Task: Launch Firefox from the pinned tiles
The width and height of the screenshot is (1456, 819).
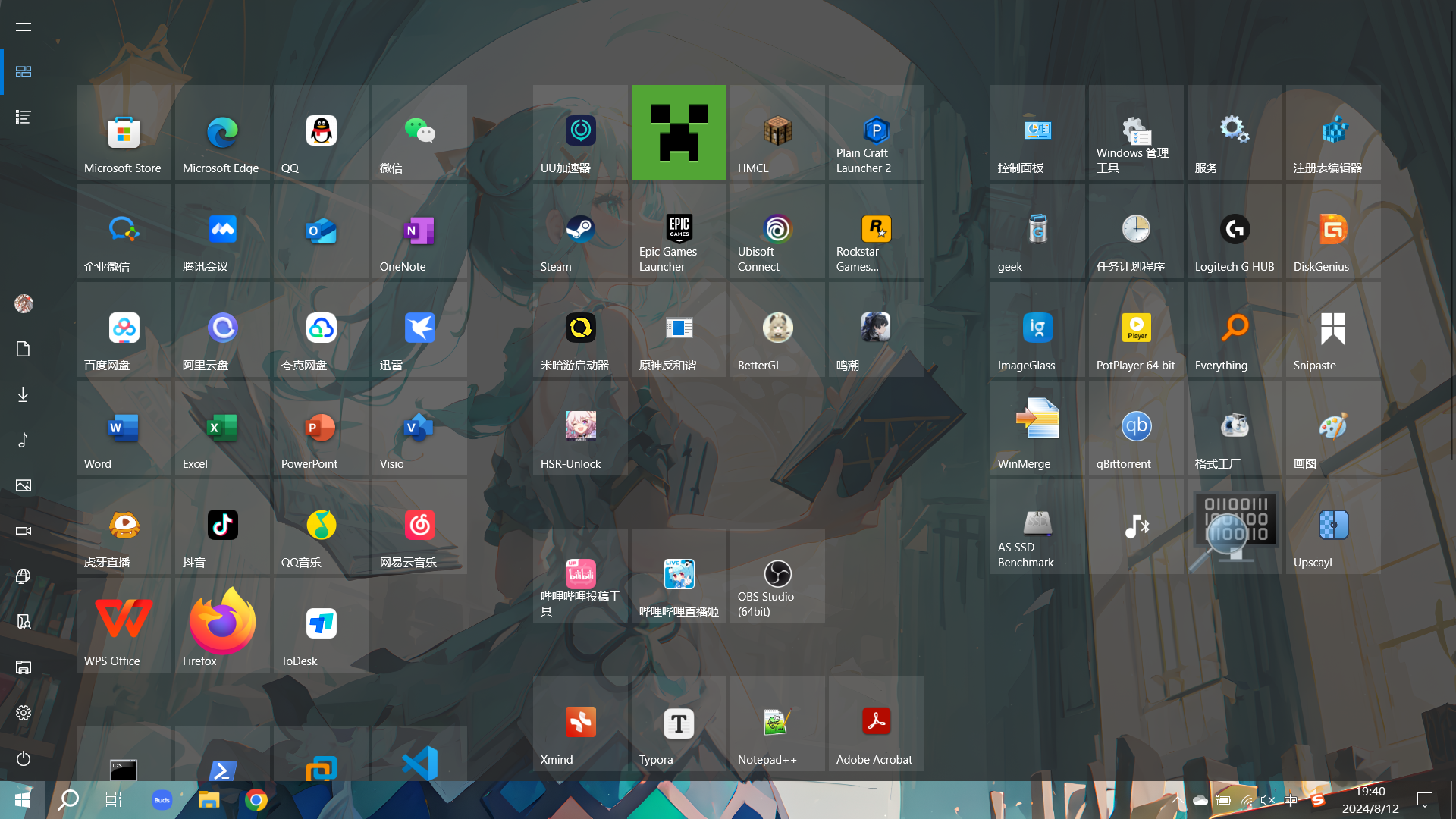Action: point(222,626)
